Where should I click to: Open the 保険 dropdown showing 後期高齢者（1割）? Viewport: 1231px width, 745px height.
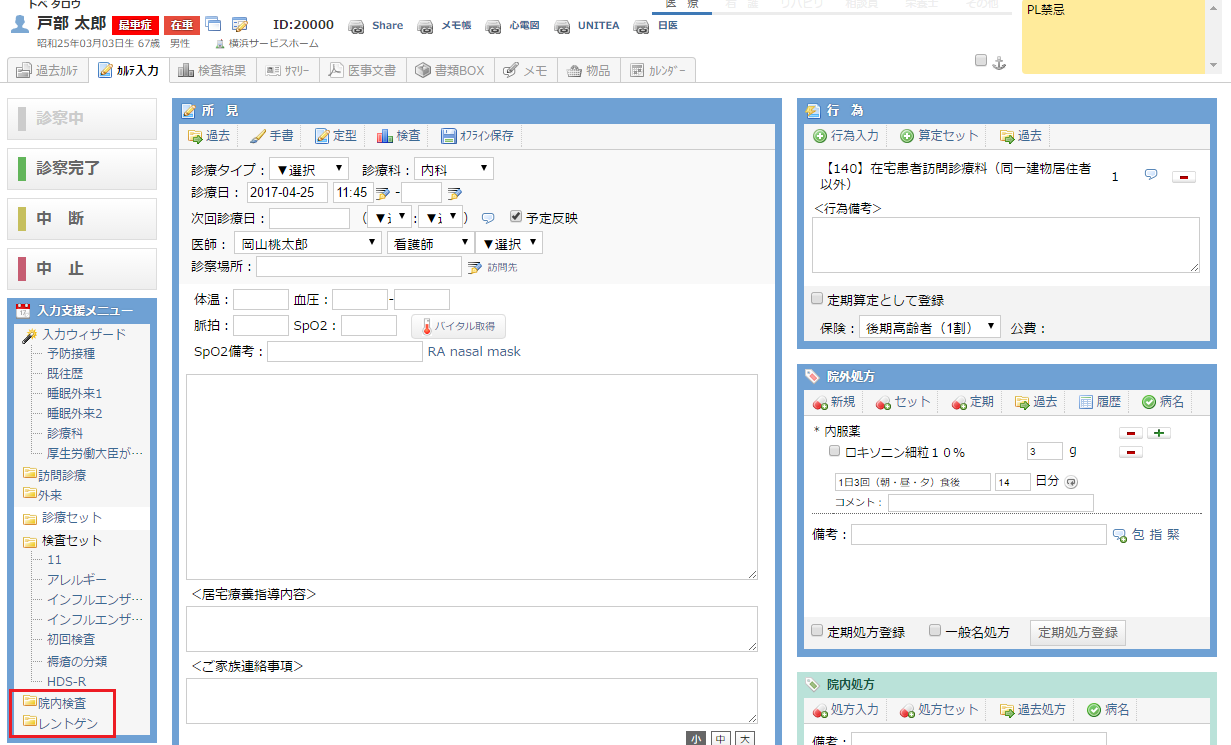coord(930,327)
